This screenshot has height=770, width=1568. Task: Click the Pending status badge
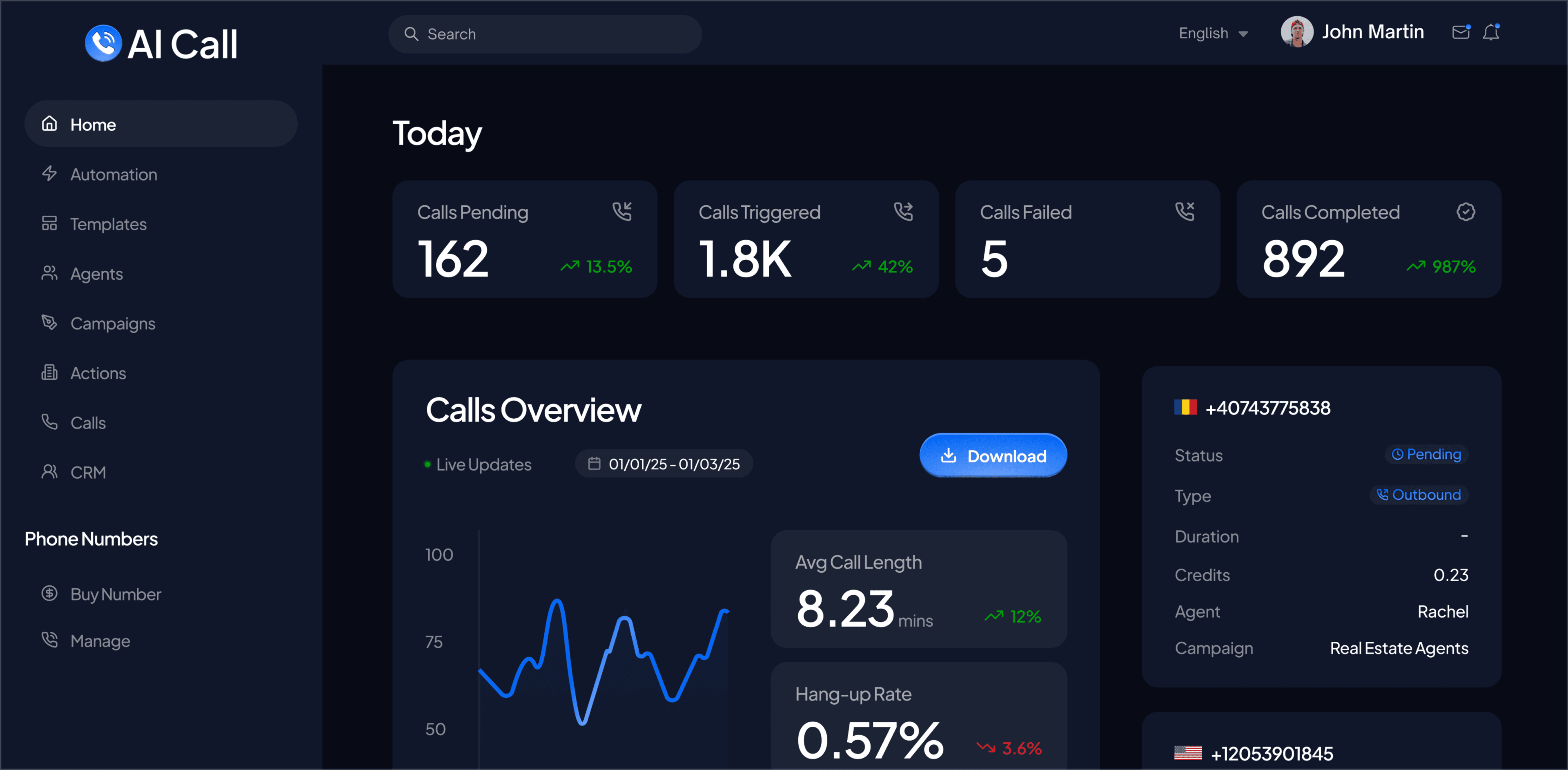point(1426,454)
